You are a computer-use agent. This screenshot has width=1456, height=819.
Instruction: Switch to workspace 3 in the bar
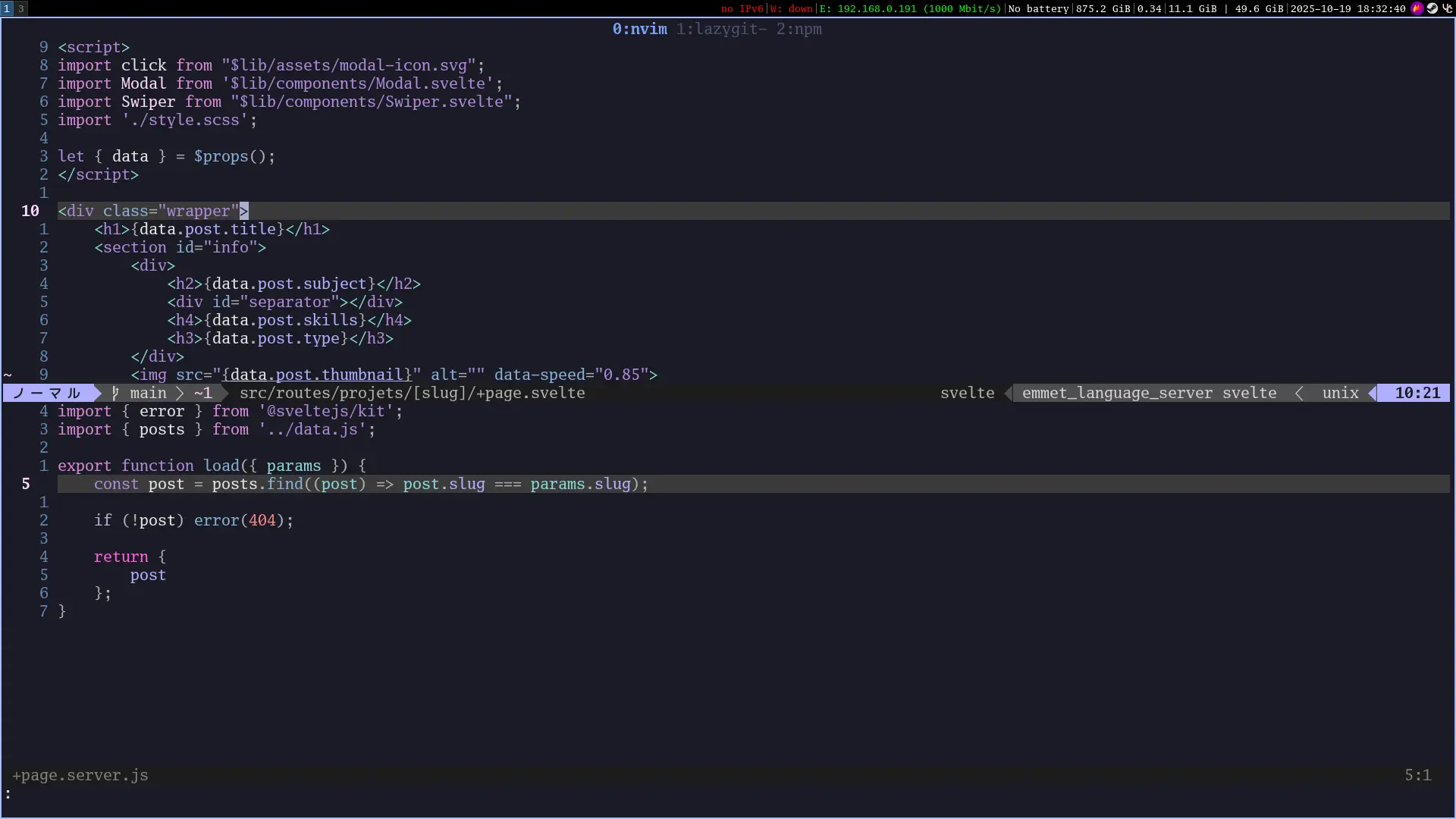coord(20,8)
